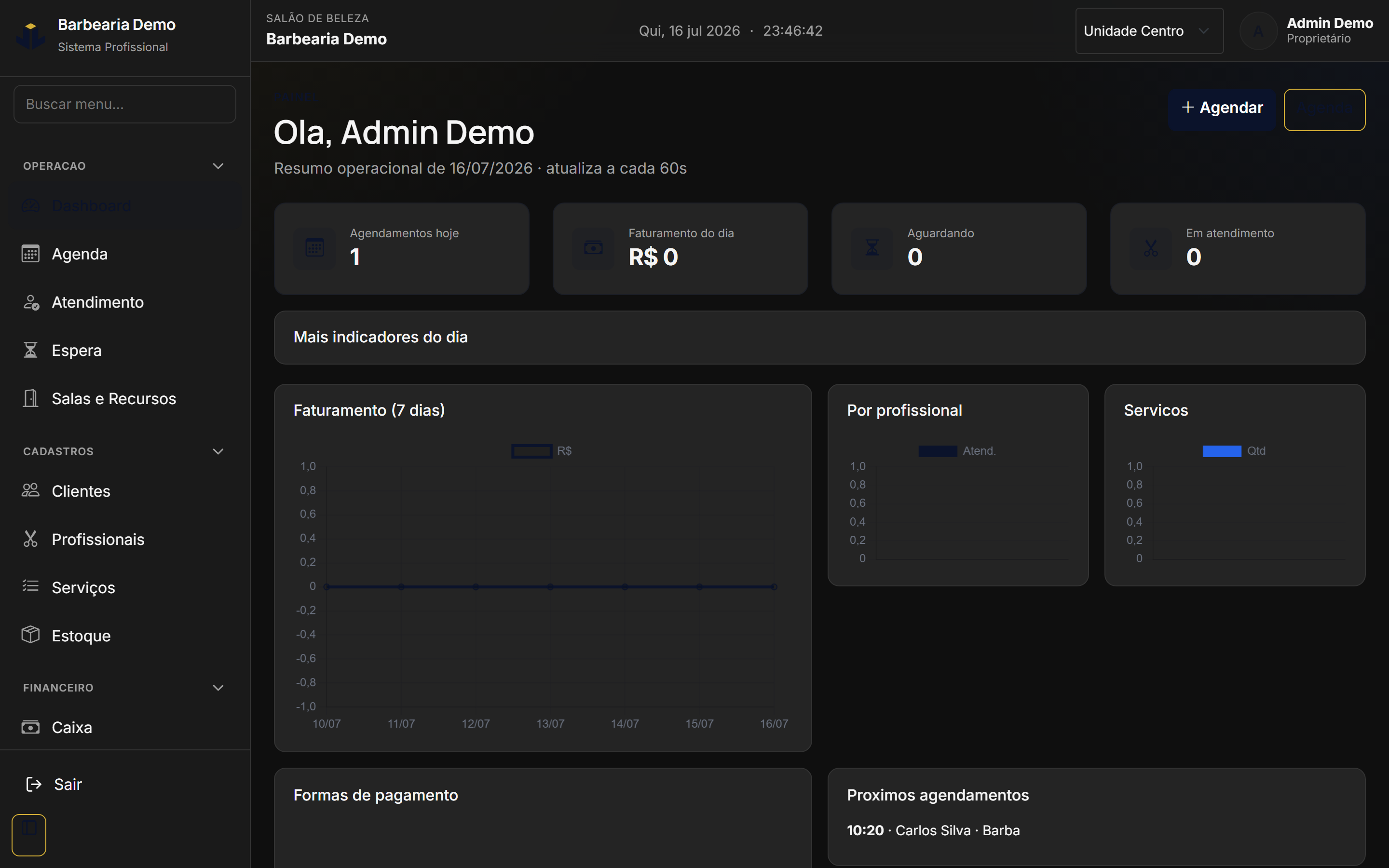Open the Unidade Centro unit dropdown
The image size is (1389, 868).
coord(1149,31)
